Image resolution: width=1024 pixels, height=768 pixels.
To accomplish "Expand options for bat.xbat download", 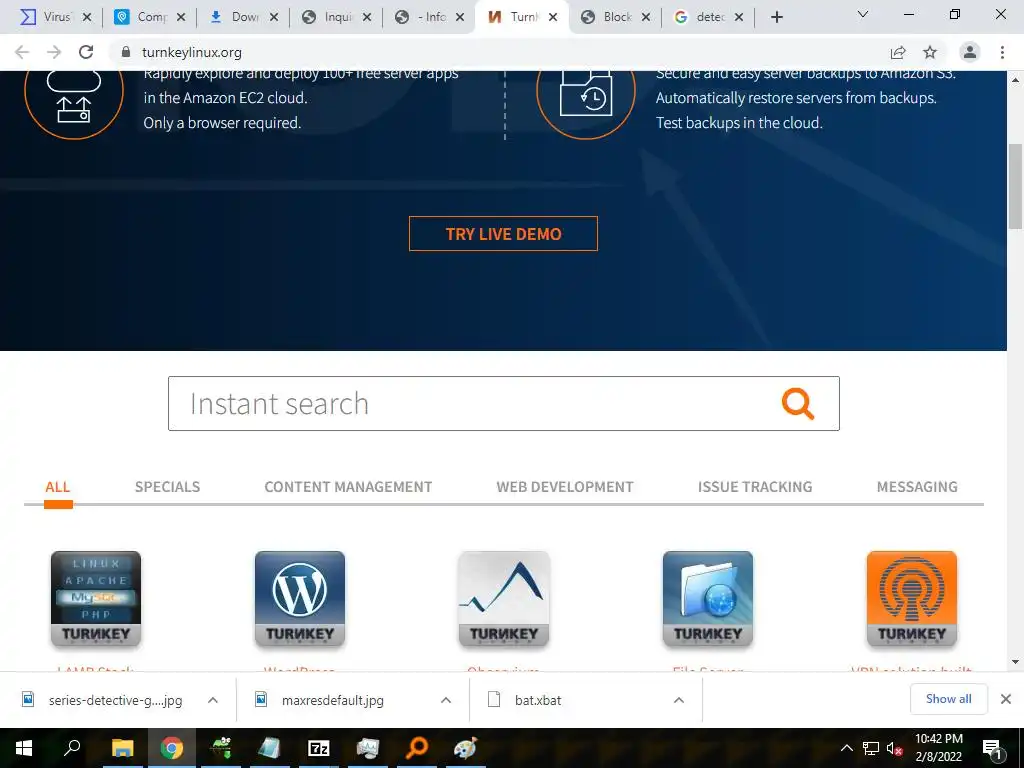I will 679,700.
